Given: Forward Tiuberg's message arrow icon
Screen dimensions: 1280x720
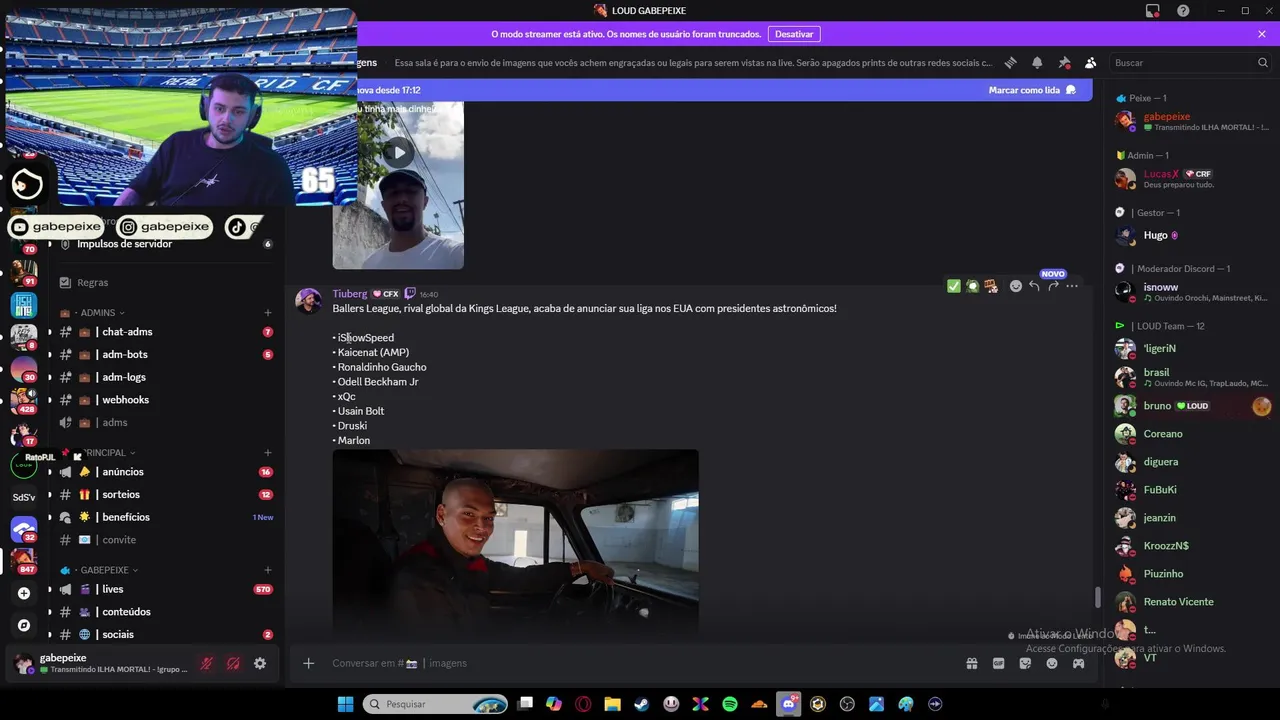Looking at the screenshot, I should [x=1053, y=286].
